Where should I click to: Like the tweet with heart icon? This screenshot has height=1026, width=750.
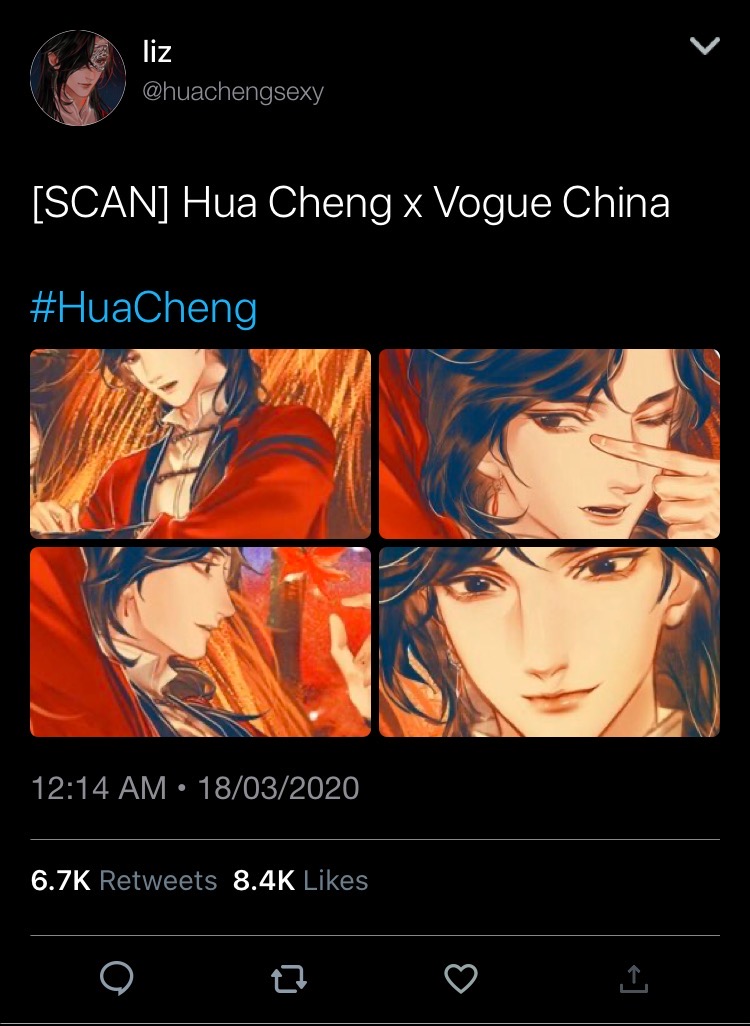coord(461,979)
